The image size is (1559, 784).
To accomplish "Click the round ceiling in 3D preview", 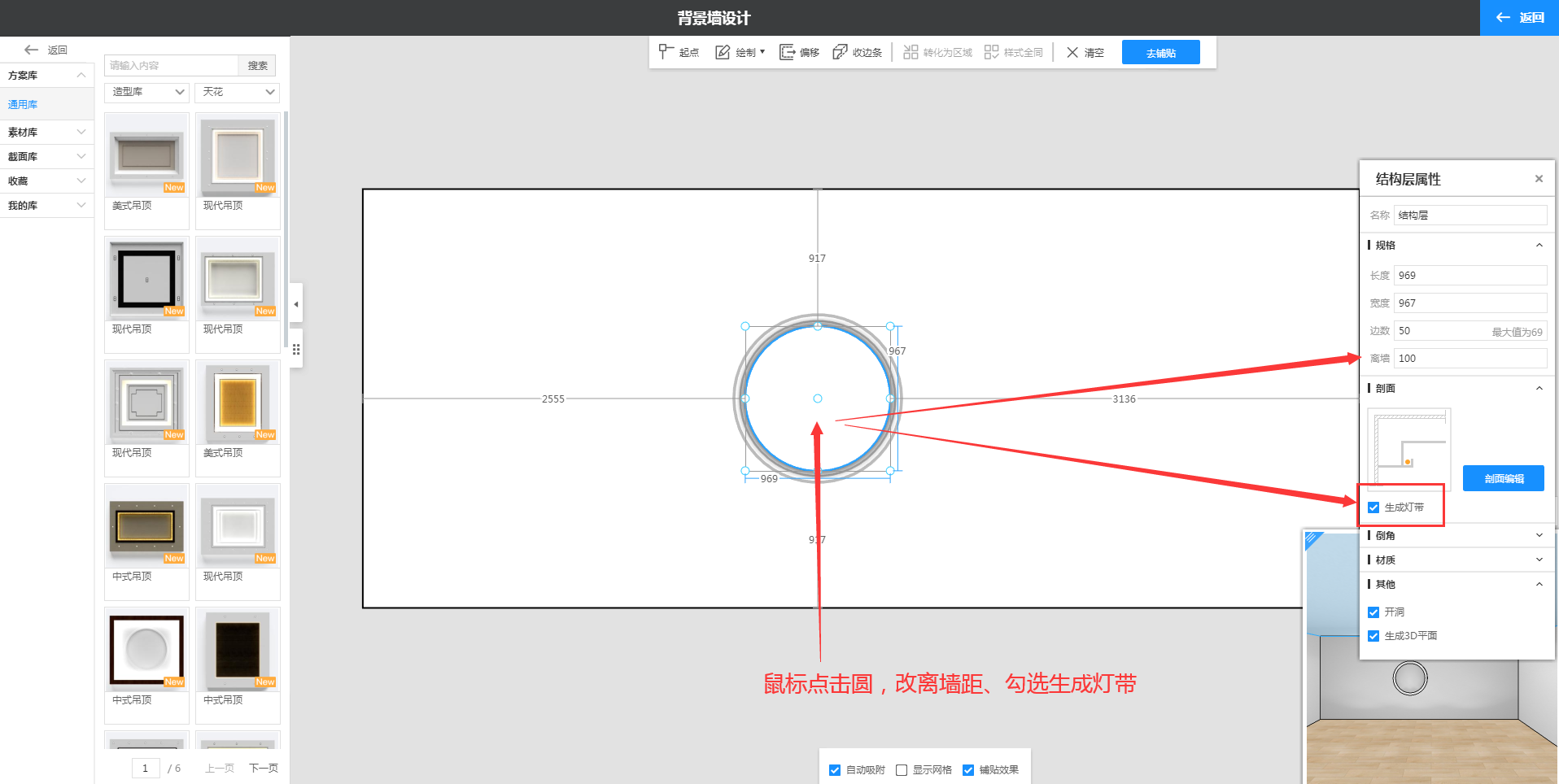I will pyautogui.click(x=1410, y=678).
